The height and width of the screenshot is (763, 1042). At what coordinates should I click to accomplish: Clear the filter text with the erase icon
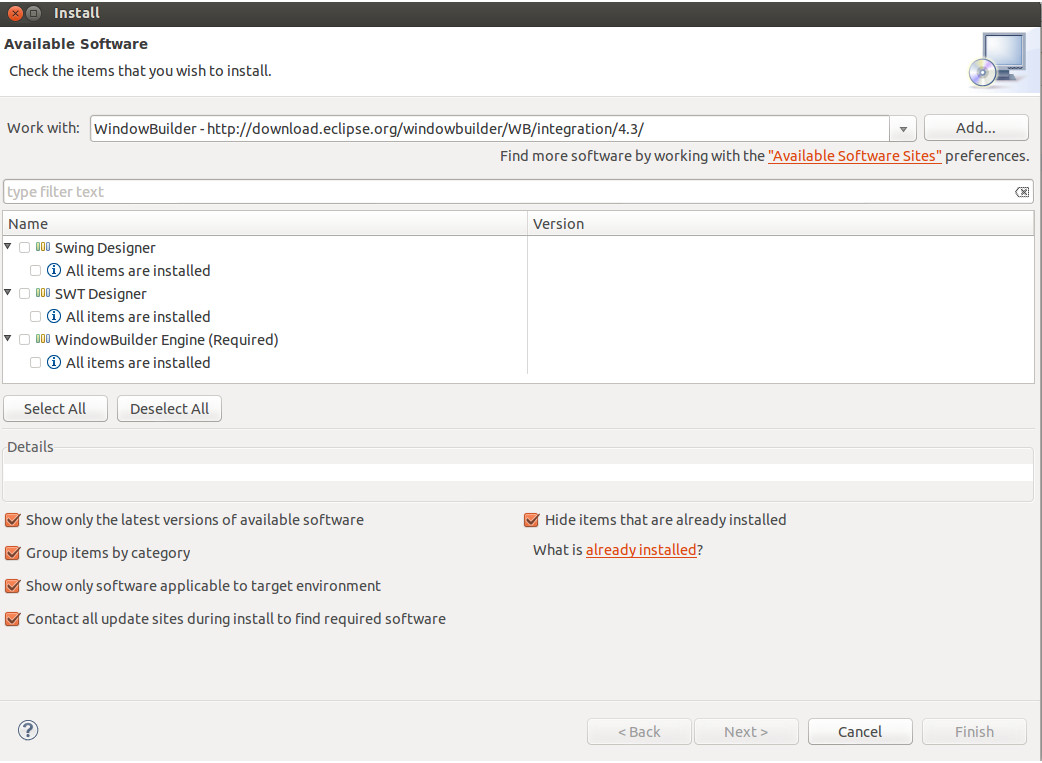pyautogui.click(x=1022, y=192)
